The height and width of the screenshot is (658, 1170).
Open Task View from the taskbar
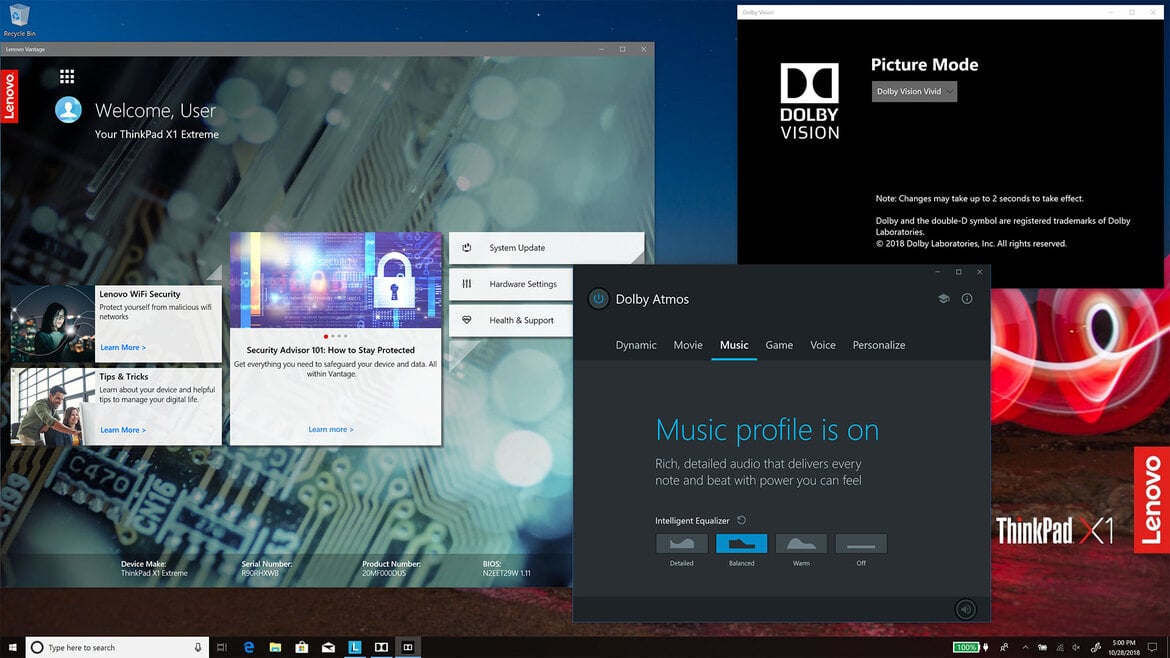tap(222, 647)
